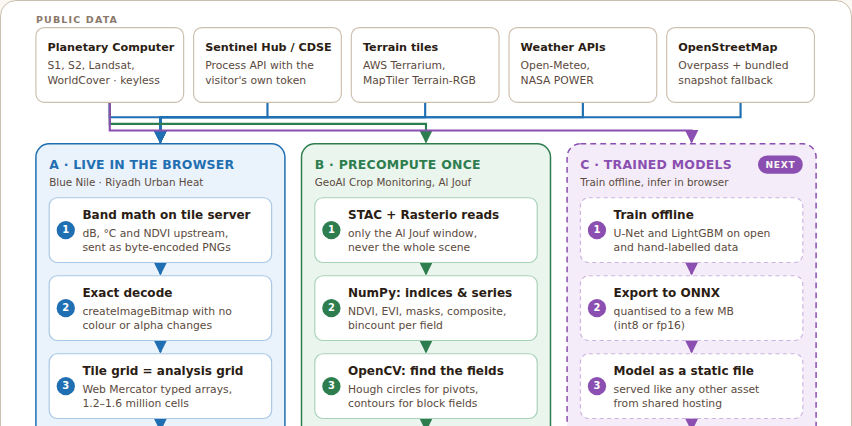Screen dimensions: 852x426
Task: Select the Weather APIs card
Action: 582,65
